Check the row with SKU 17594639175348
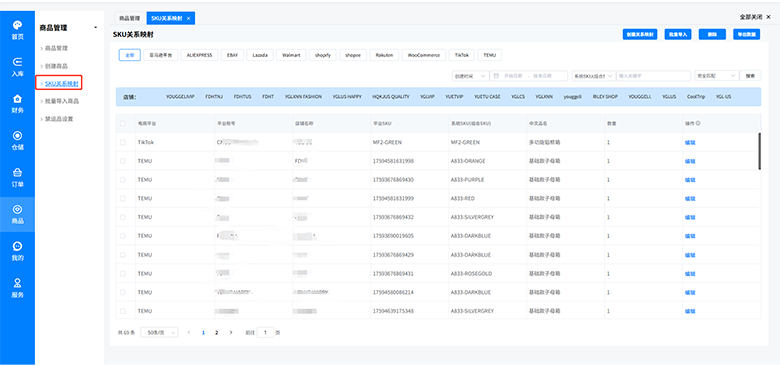 [123, 311]
